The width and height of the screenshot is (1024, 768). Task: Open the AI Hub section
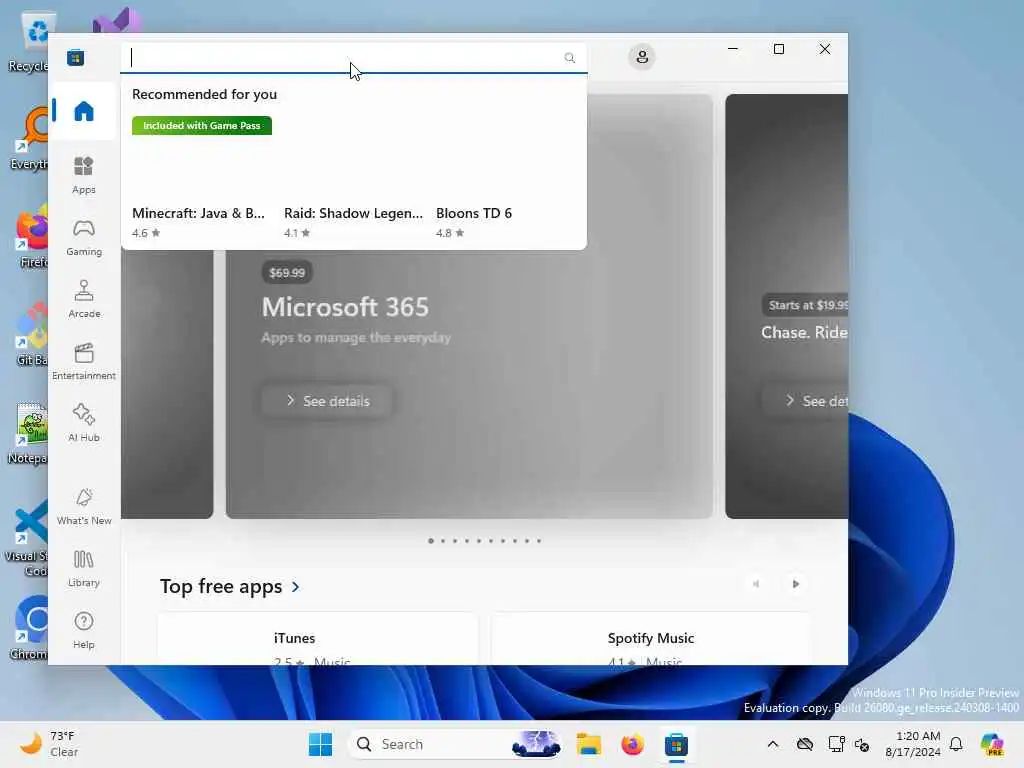point(84,423)
